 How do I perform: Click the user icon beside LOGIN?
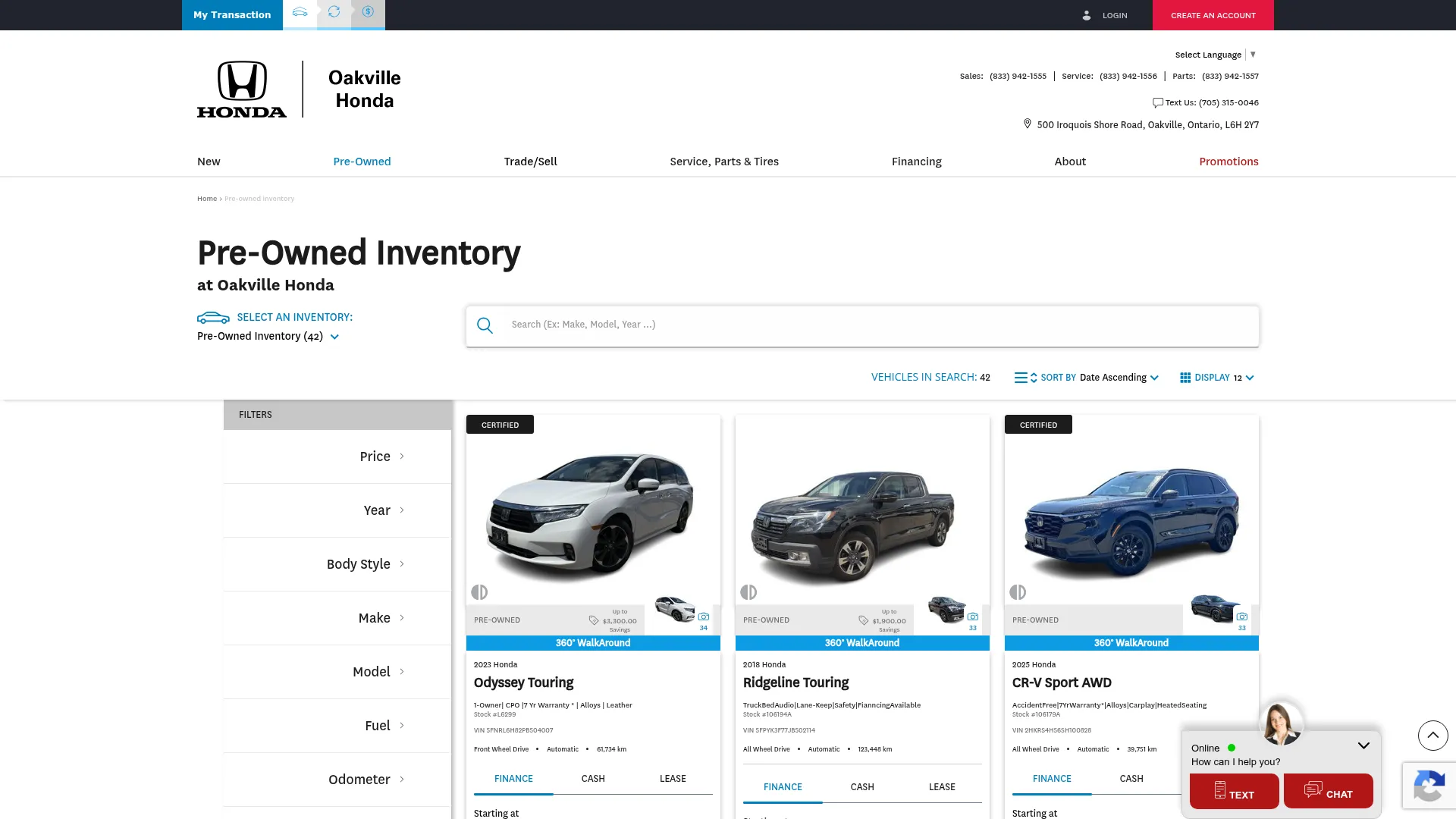(1086, 15)
